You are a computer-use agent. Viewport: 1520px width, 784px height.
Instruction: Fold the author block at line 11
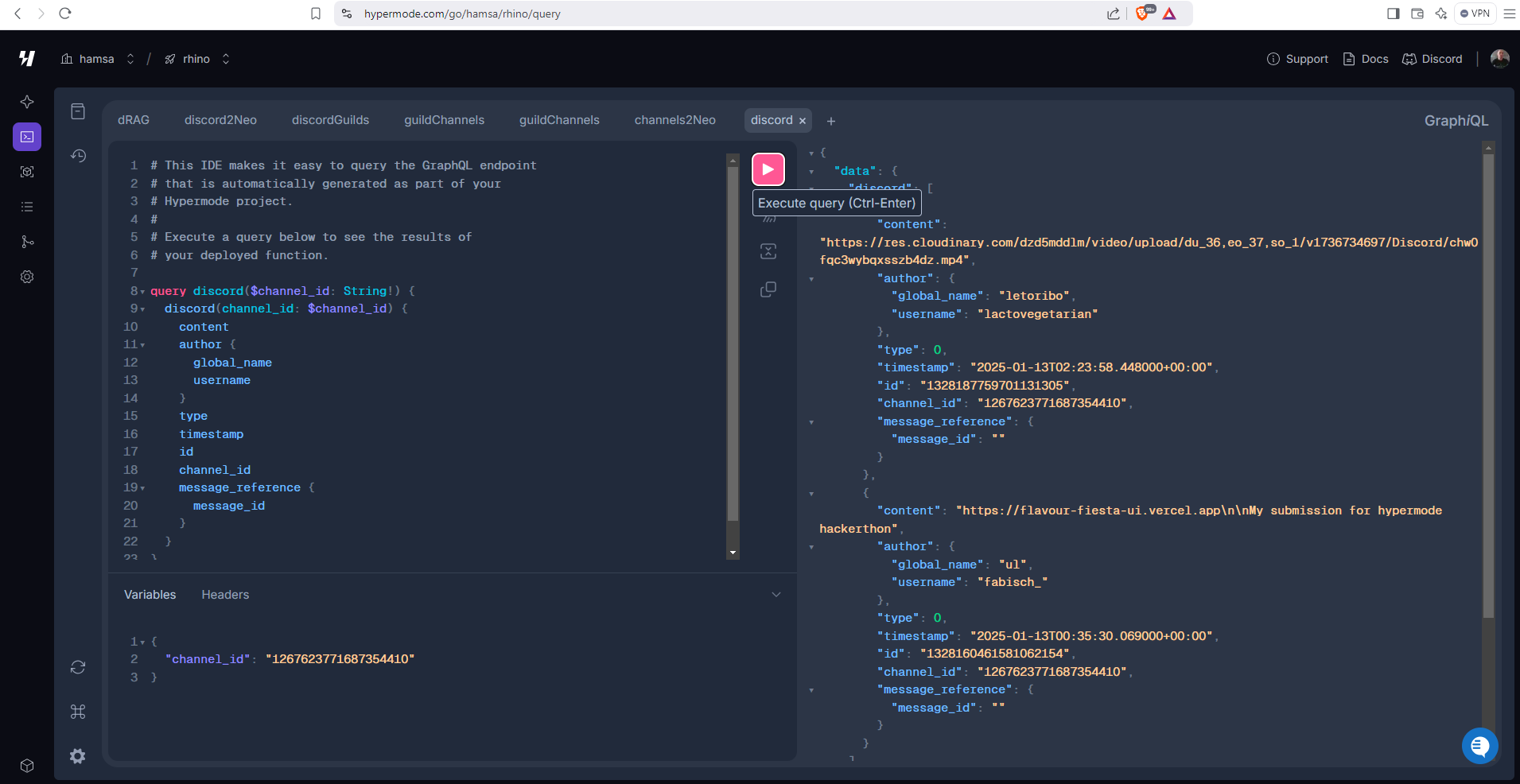tap(142, 345)
